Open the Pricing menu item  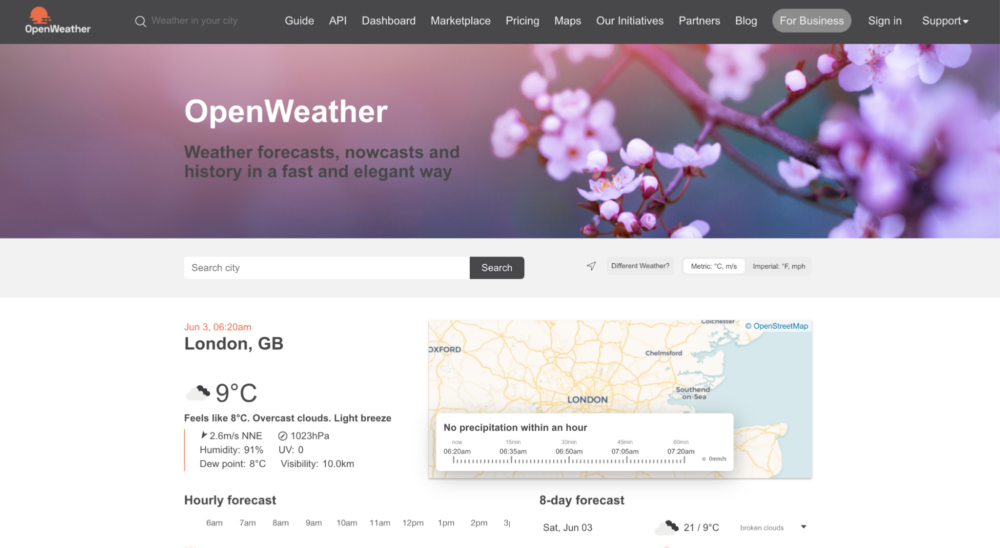pos(522,21)
